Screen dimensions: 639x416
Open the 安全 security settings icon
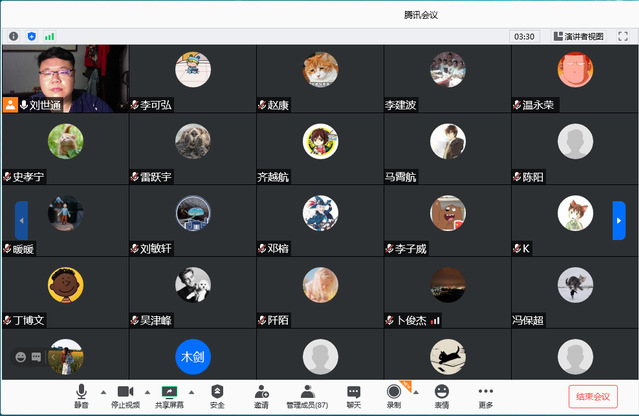point(217,396)
